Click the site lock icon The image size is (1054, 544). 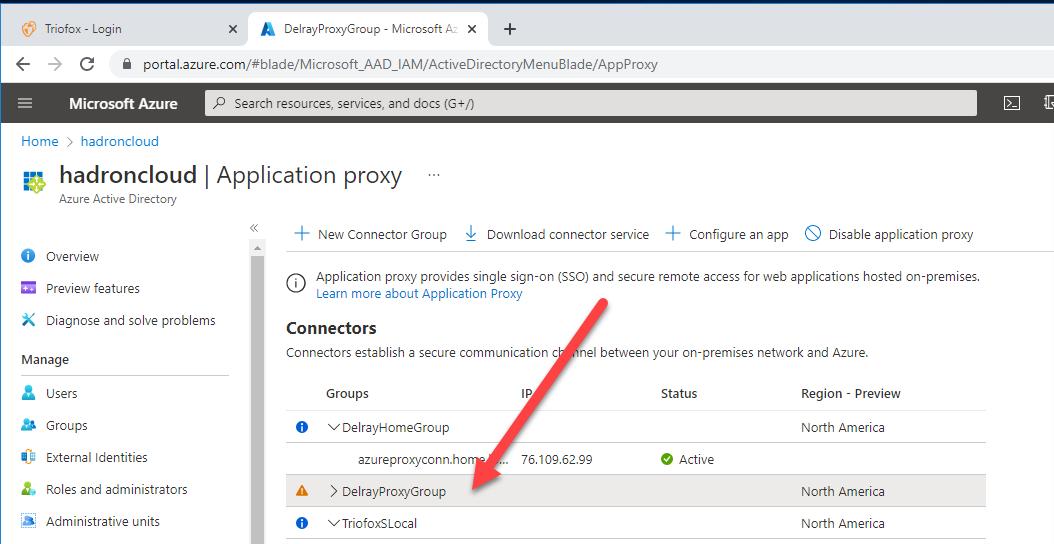pos(126,65)
